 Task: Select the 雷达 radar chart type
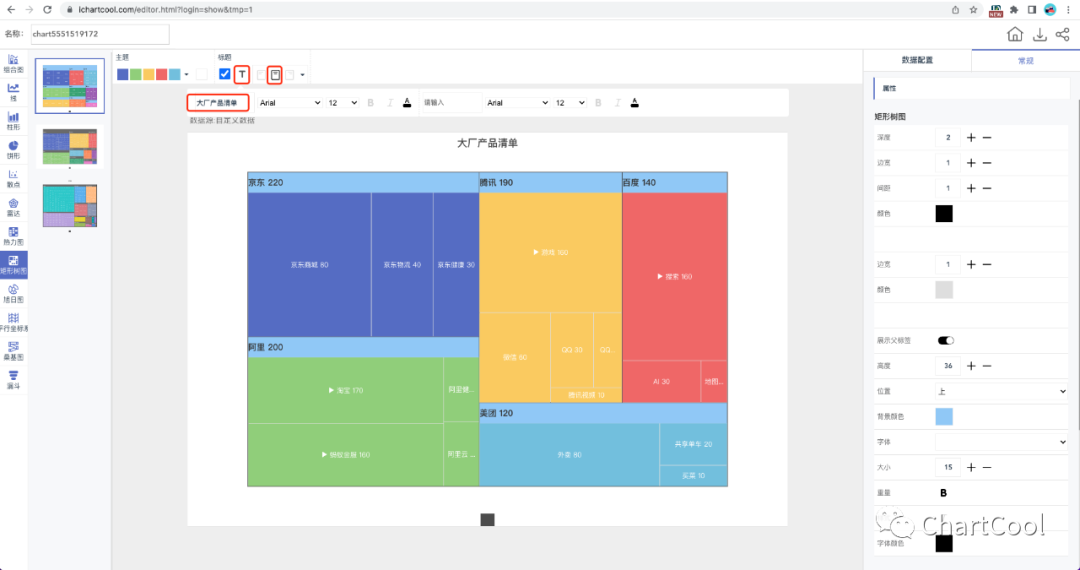(x=13, y=207)
